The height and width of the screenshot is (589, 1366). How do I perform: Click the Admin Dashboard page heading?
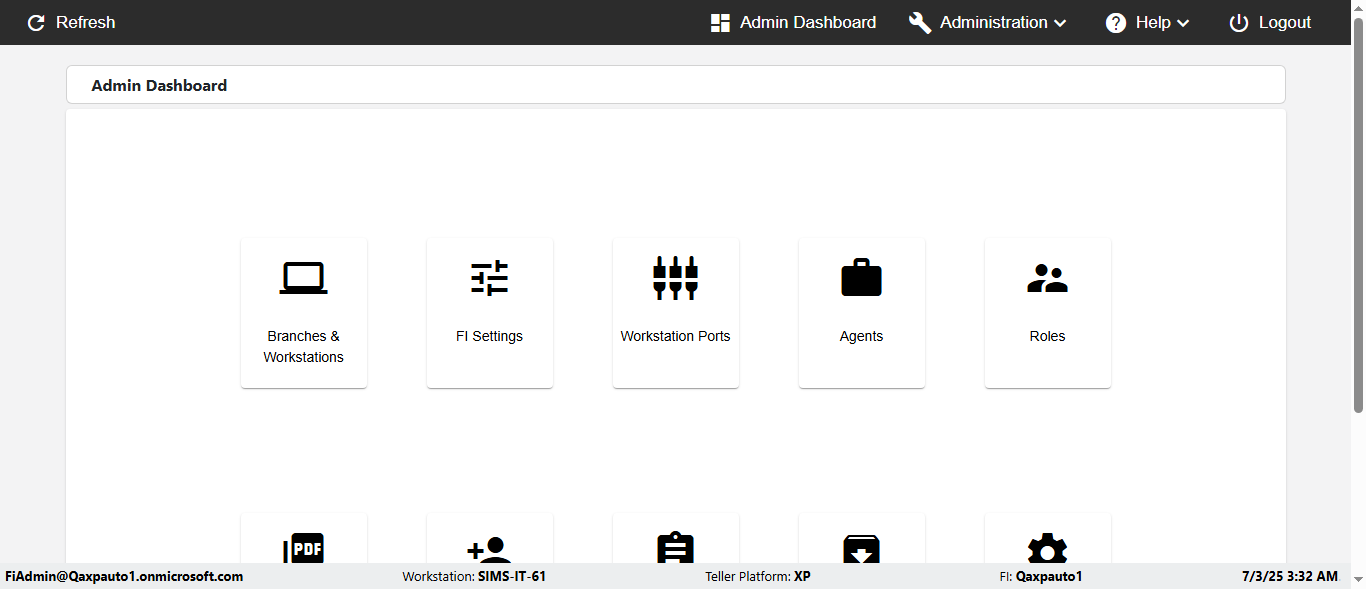159,86
